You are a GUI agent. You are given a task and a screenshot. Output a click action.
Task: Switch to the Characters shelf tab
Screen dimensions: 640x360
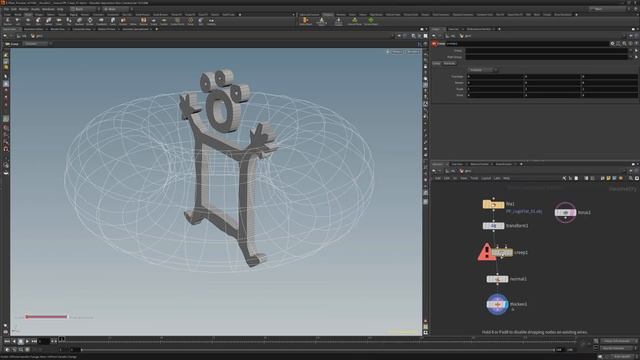tap(98, 15)
